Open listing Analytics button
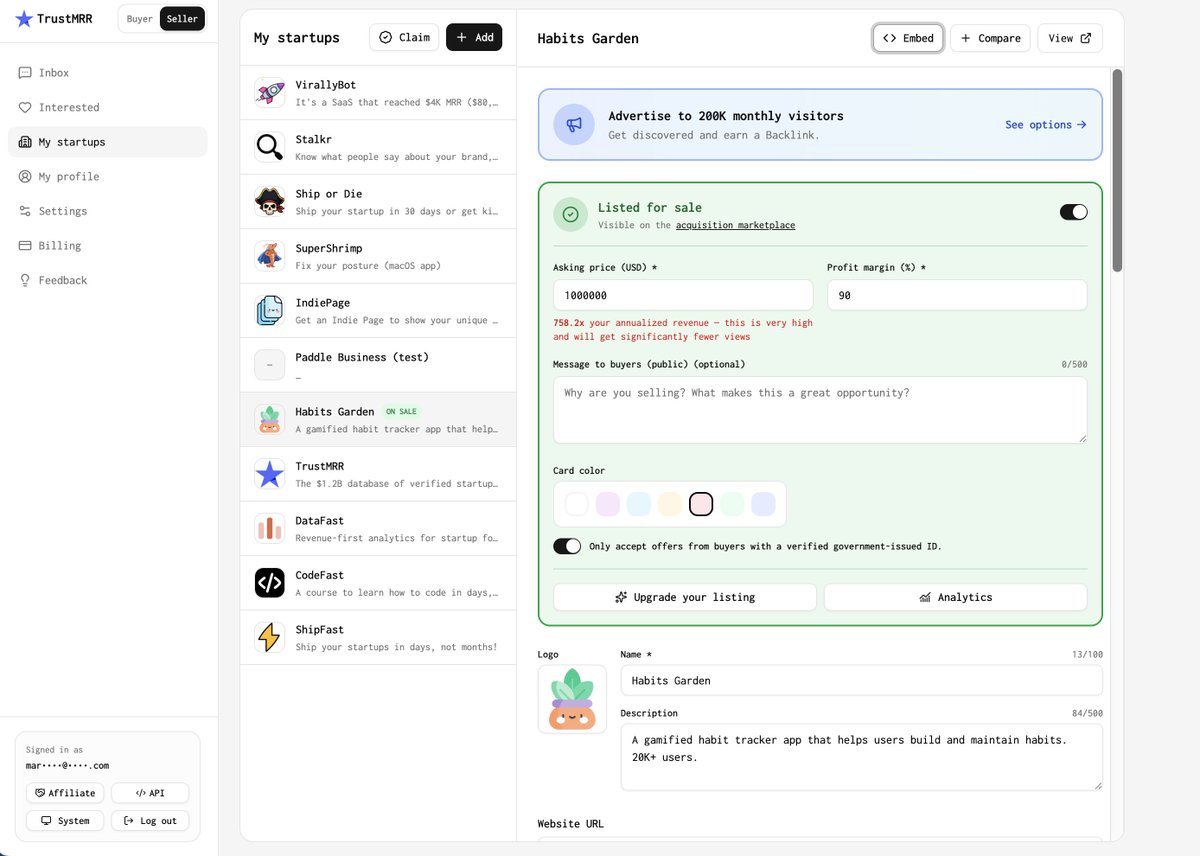The image size is (1200, 856). tap(955, 597)
